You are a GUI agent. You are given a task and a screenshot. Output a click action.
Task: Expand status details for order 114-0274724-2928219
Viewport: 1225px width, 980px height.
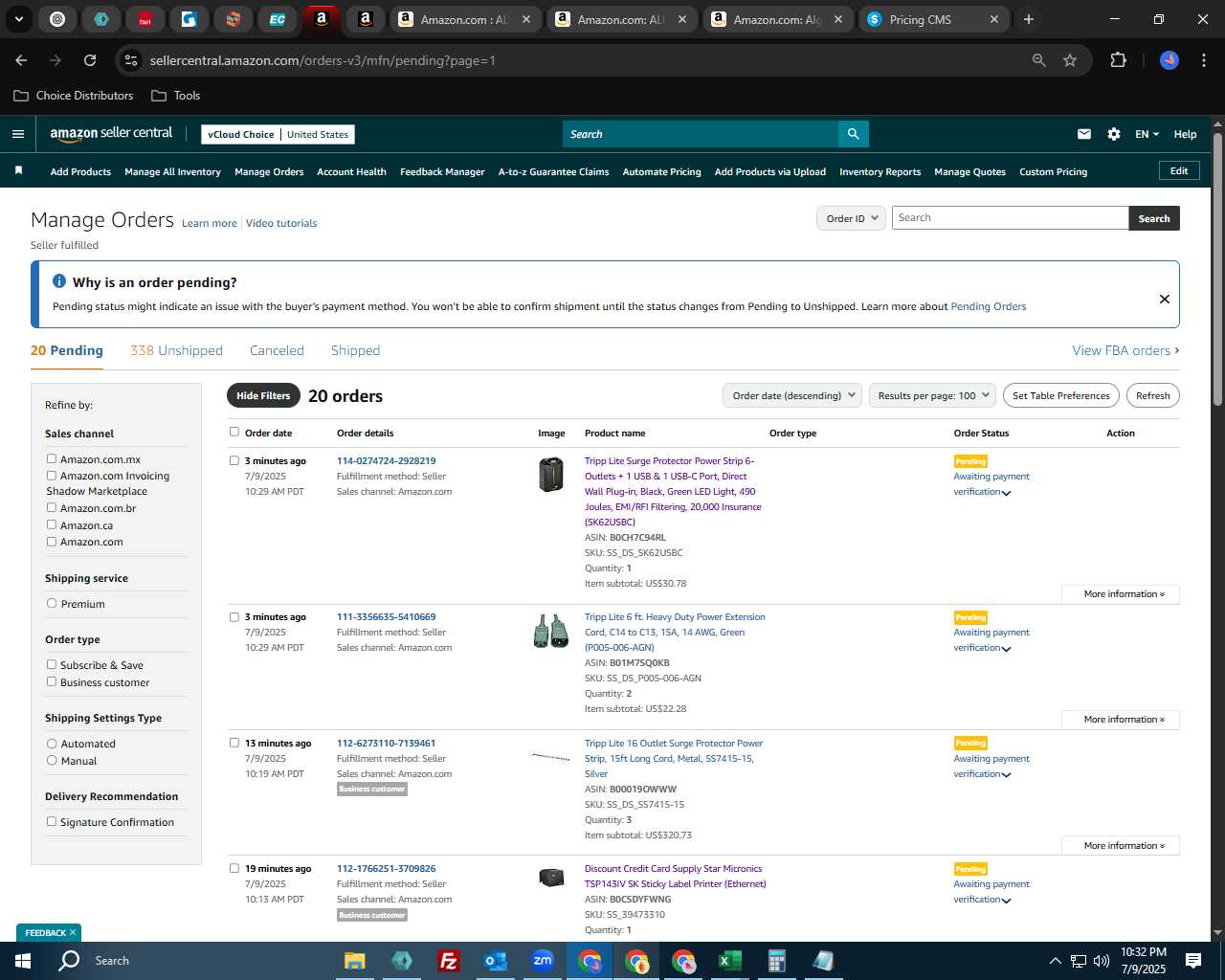coord(1006,493)
